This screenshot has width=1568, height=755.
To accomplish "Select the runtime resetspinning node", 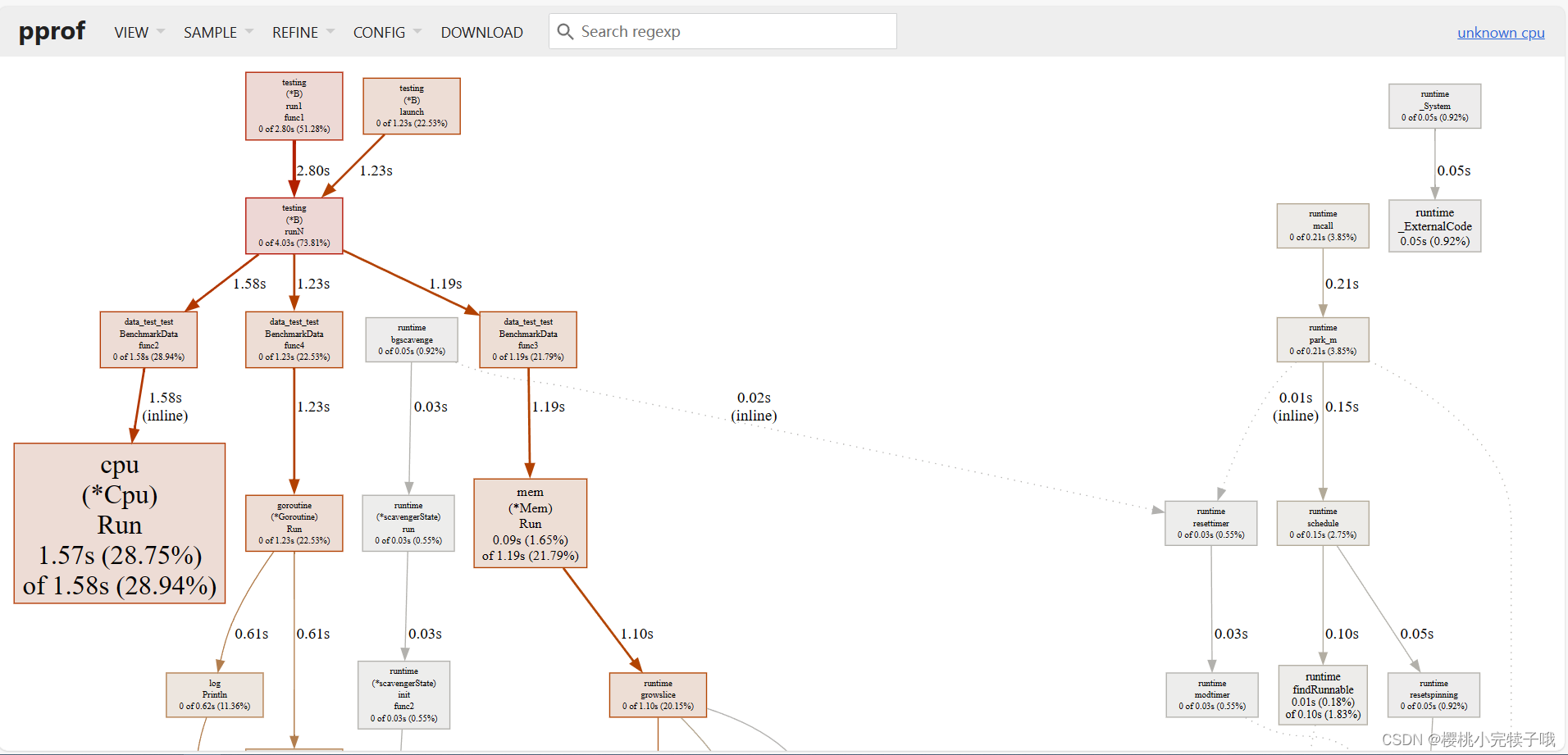I will (1434, 695).
